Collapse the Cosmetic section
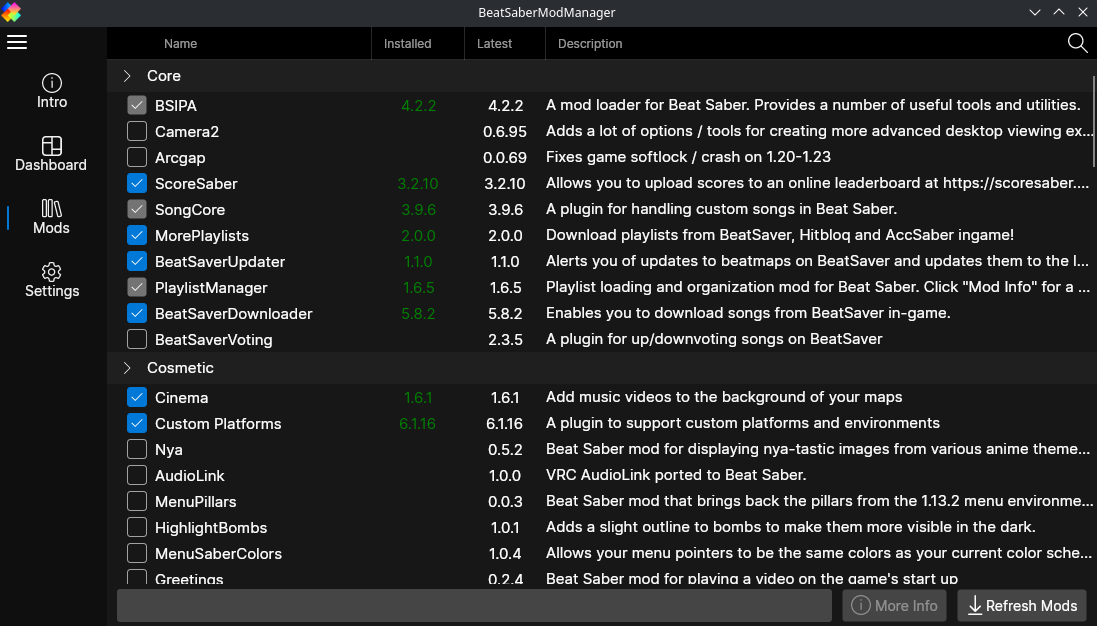 [x=126, y=367]
